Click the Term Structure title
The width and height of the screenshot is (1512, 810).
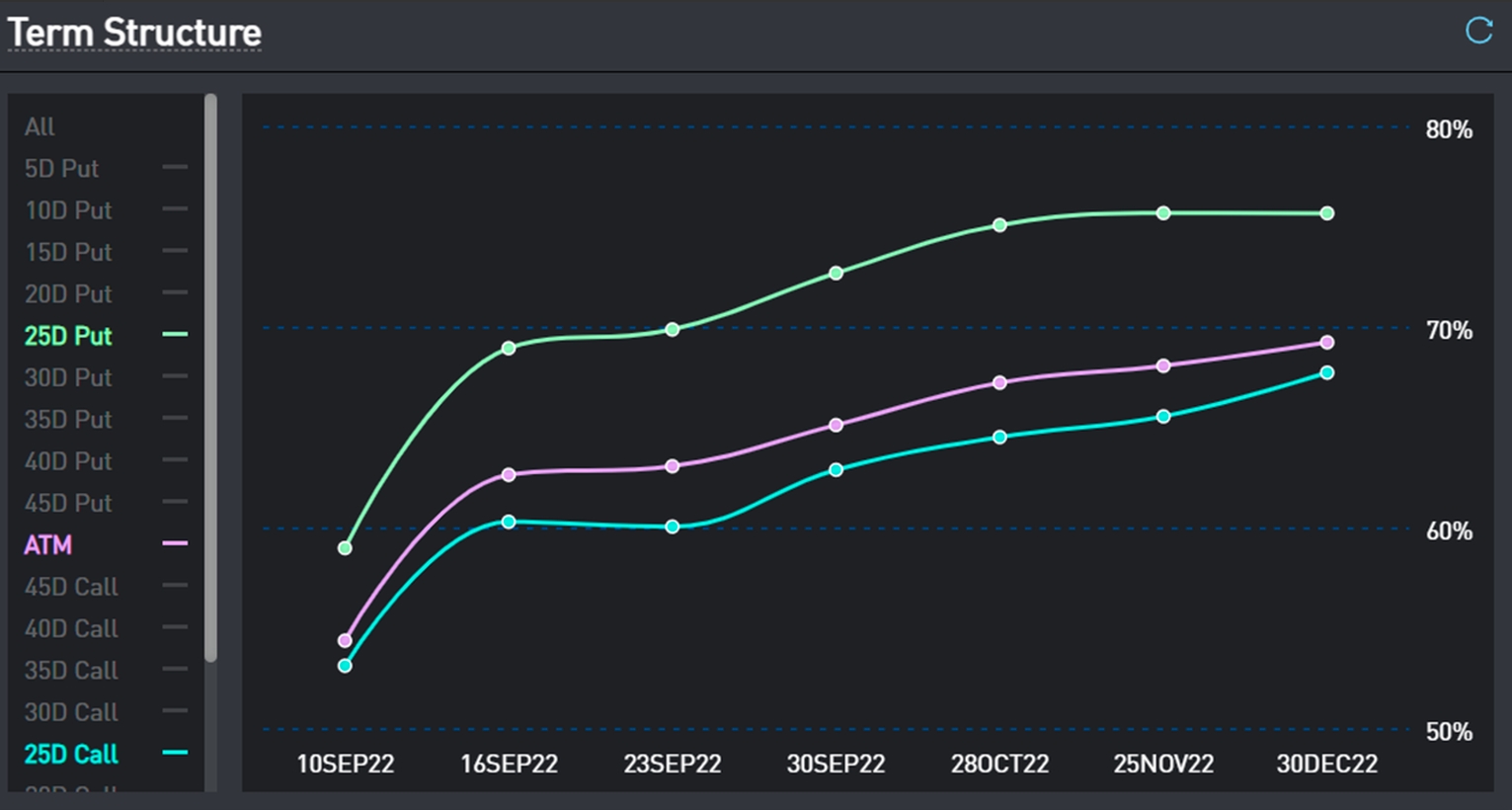134,33
